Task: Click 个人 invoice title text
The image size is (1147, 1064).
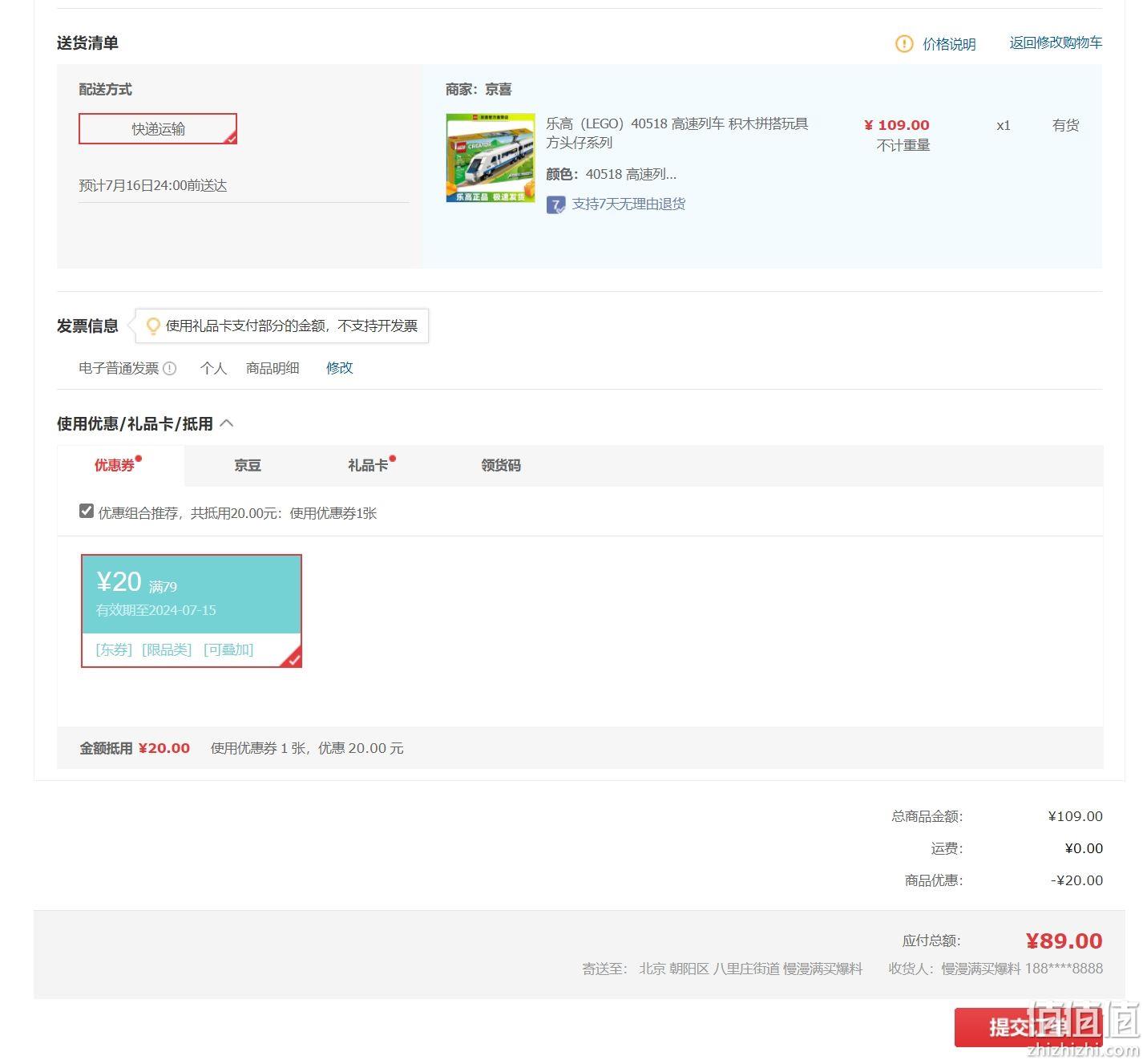Action: coord(213,368)
